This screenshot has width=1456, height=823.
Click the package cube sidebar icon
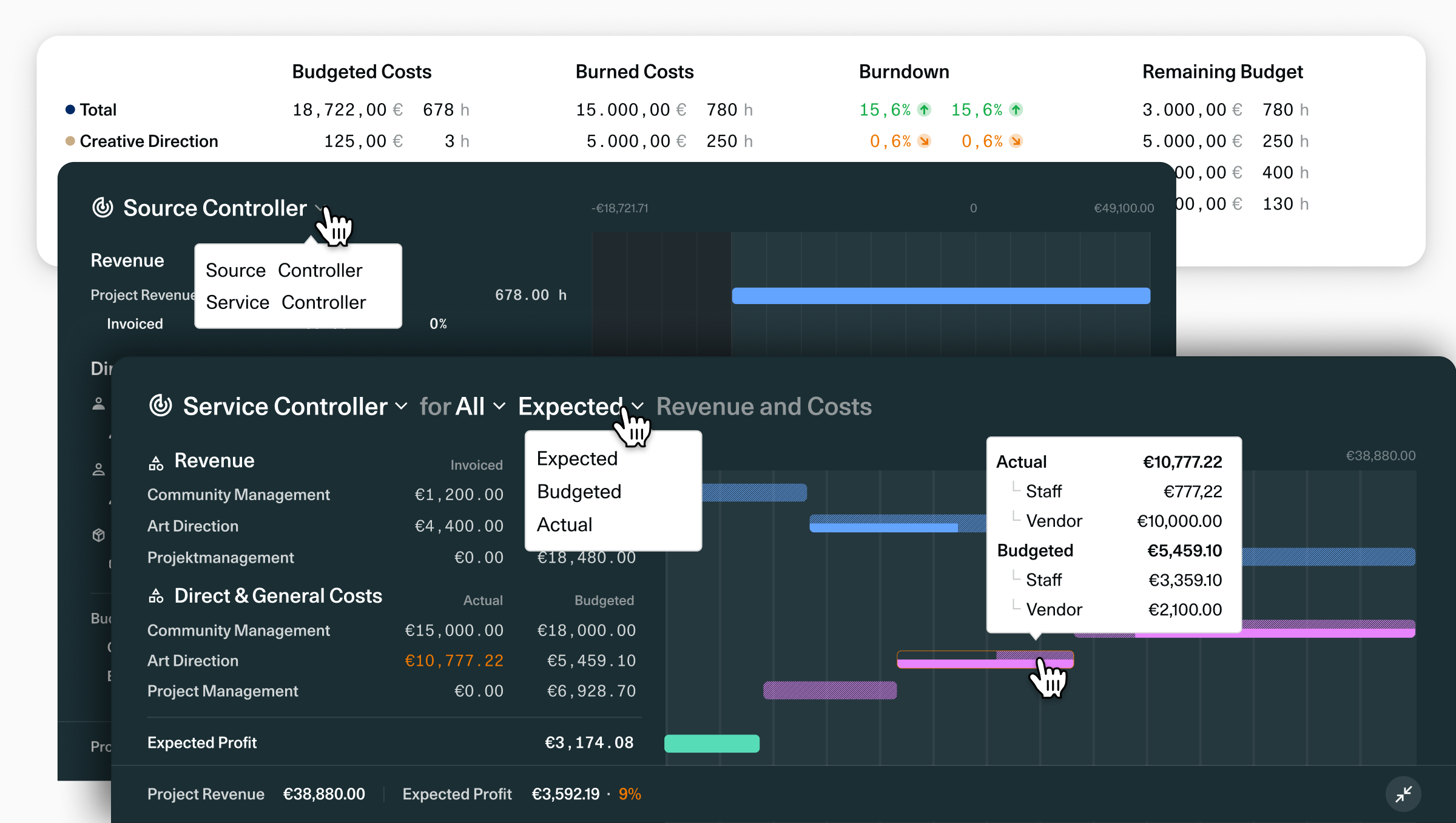point(99,535)
